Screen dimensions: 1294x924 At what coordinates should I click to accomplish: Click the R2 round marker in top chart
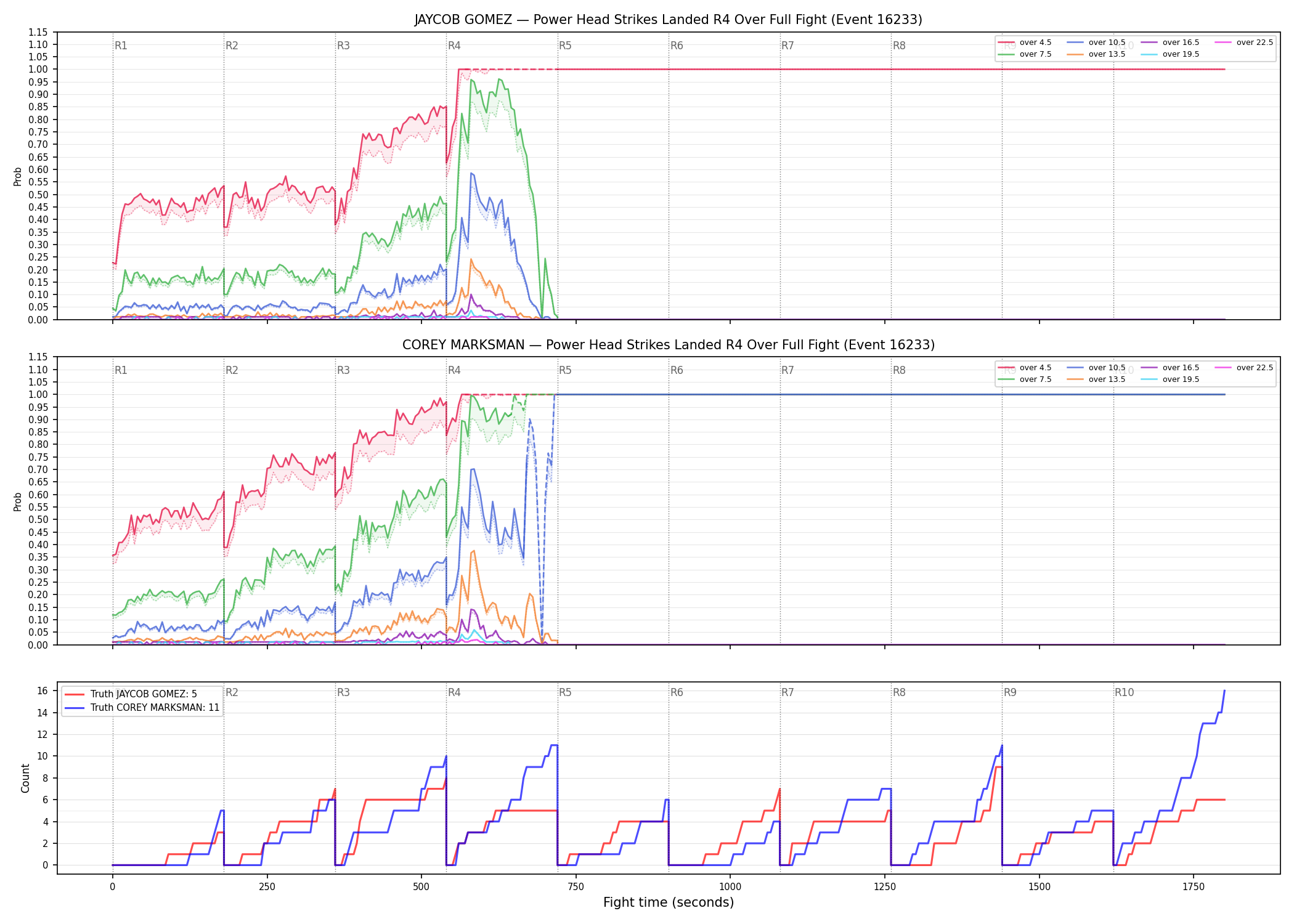(x=232, y=46)
